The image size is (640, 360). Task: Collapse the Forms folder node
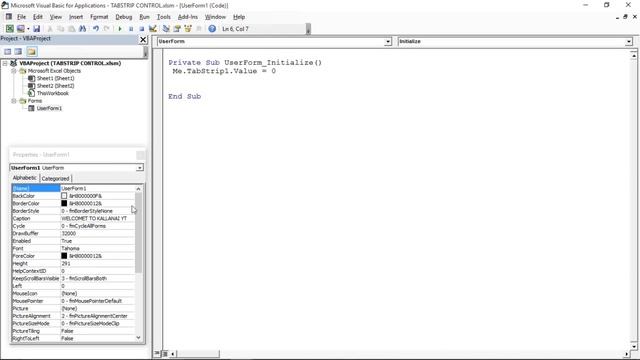[x=13, y=101]
